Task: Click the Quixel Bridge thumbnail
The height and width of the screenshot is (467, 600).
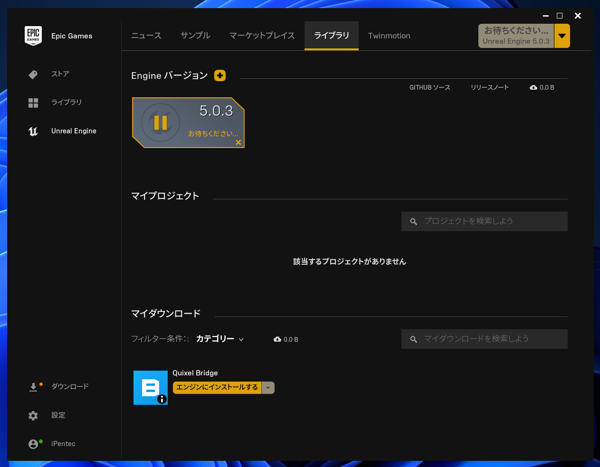Action: click(x=150, y=387)
